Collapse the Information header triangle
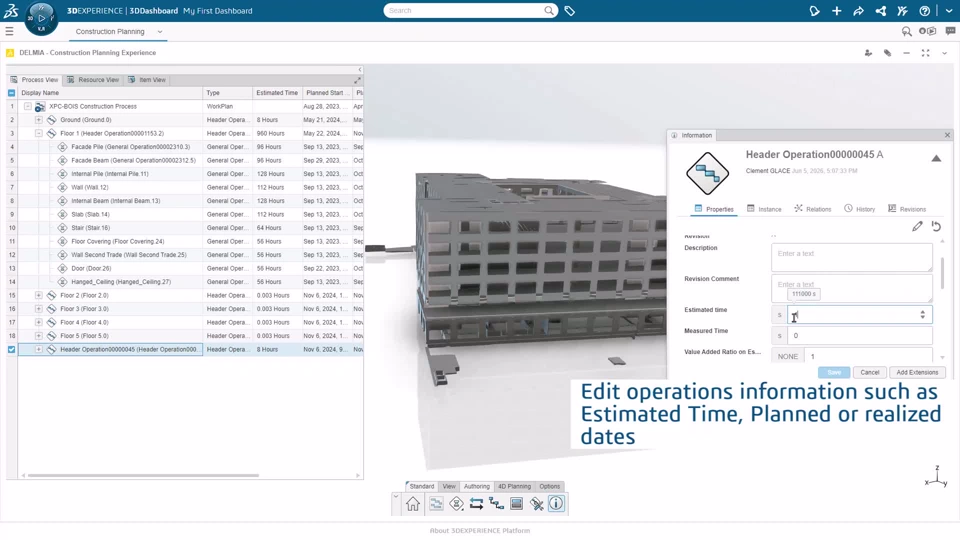The image size is (960, 540). (x=936, y=159)
